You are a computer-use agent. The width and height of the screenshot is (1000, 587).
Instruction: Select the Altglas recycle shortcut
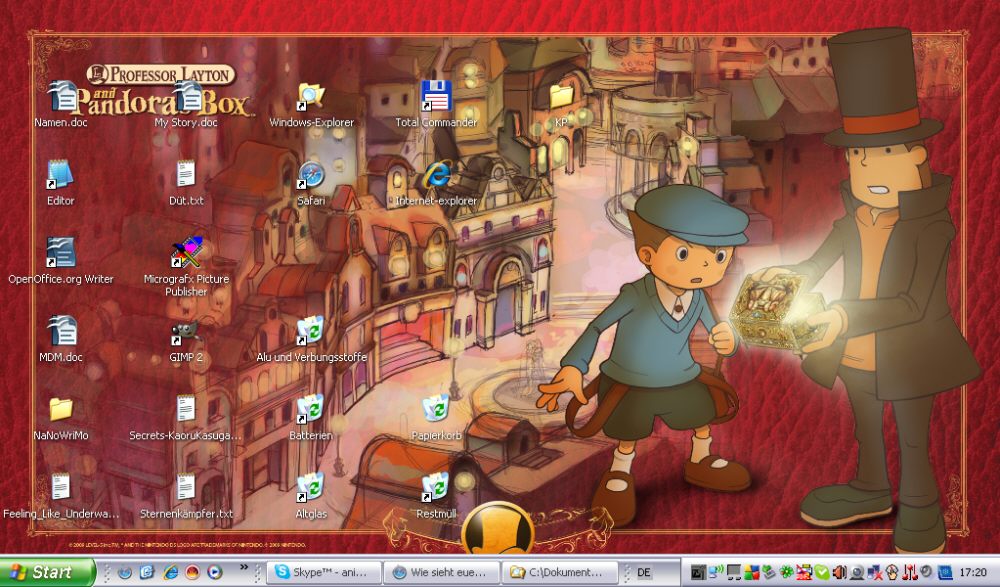pos(311,488)
